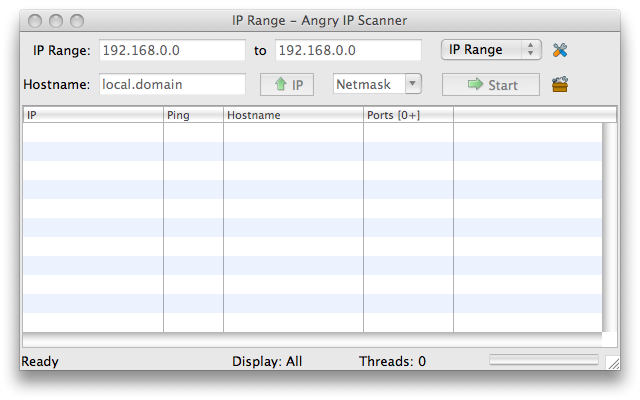Click the Hostname: label

(x=57, y=84)
